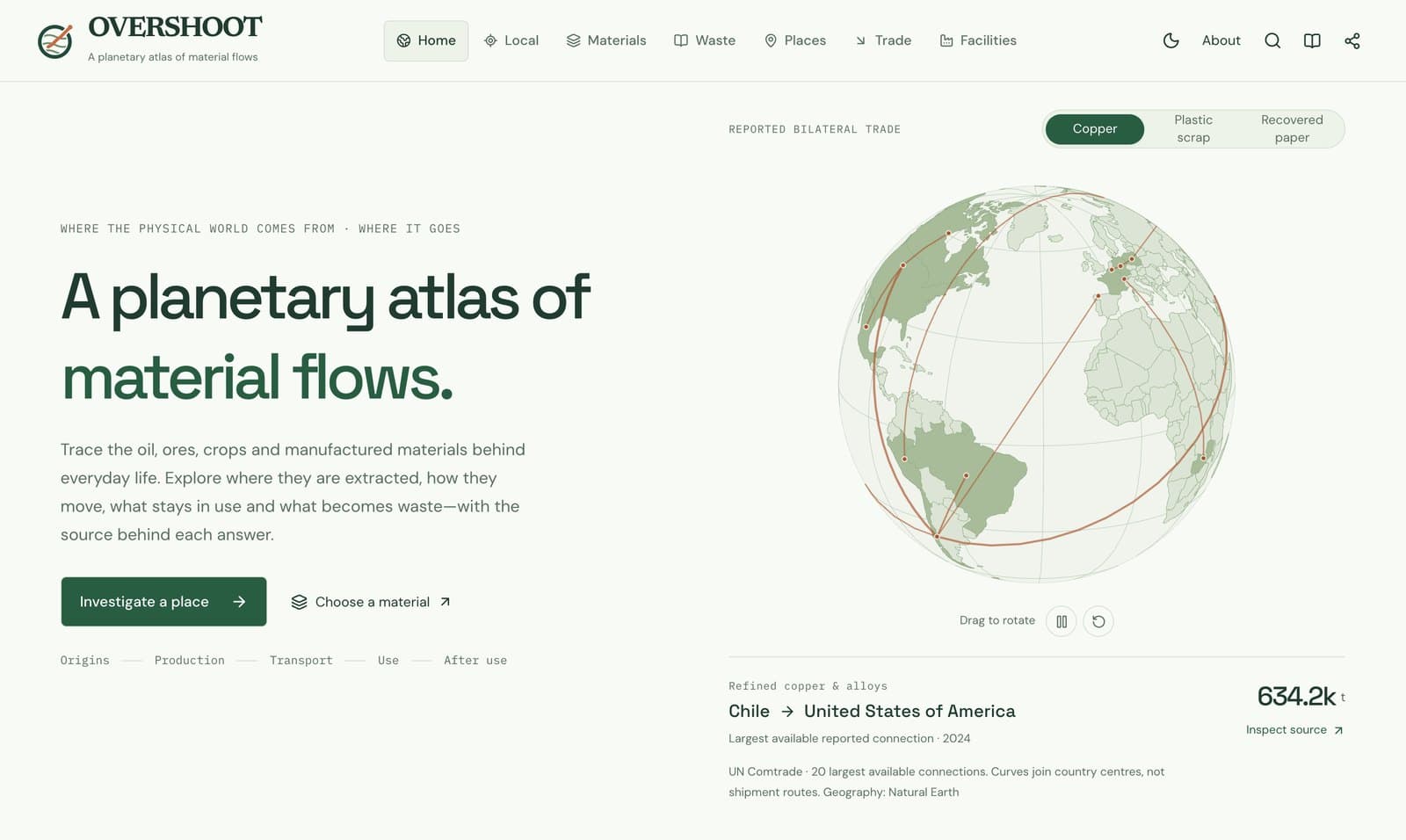Click the Refined copper & alloys label
The width and height of the screenshot is (1406, 840).
tap(808, 686)
